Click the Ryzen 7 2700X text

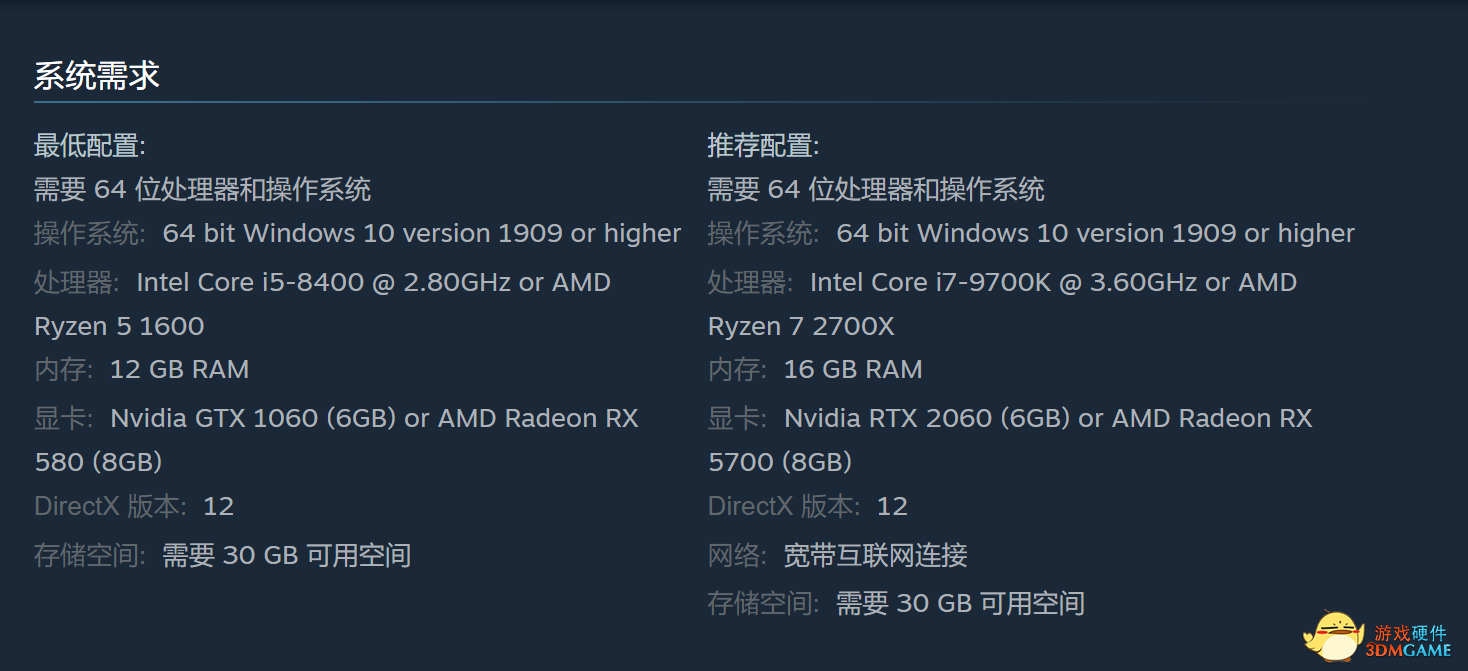click(x=801, y=327)
